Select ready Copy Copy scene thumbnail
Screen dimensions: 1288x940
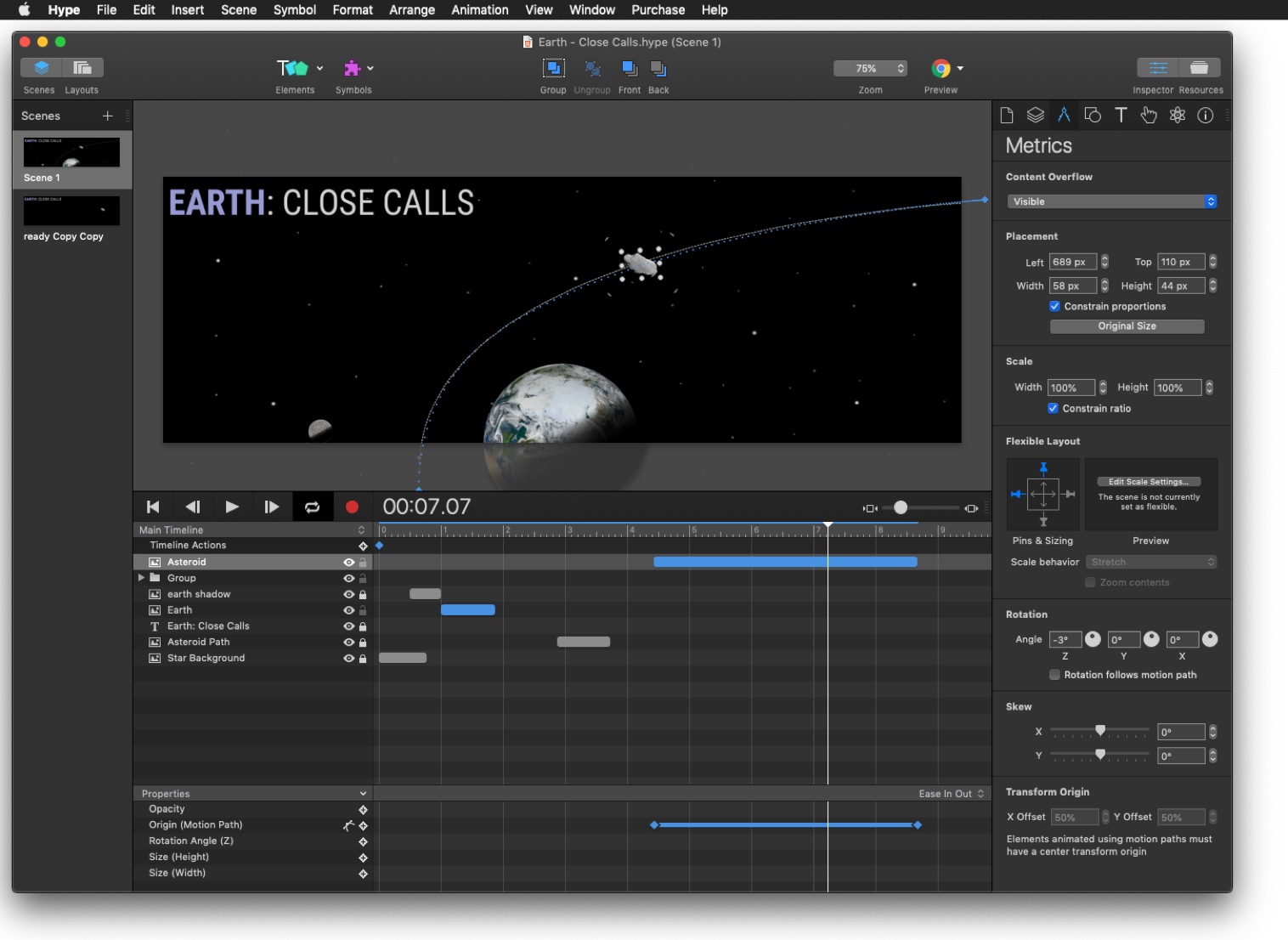[x=72, y=211]
